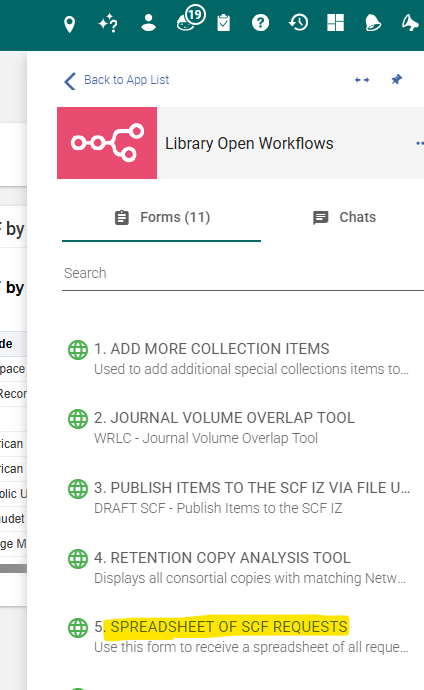Click 'Use this form to receive a spreadsheet' text
This screenshot has width=424, height=690.
click(x=251, y=647)
